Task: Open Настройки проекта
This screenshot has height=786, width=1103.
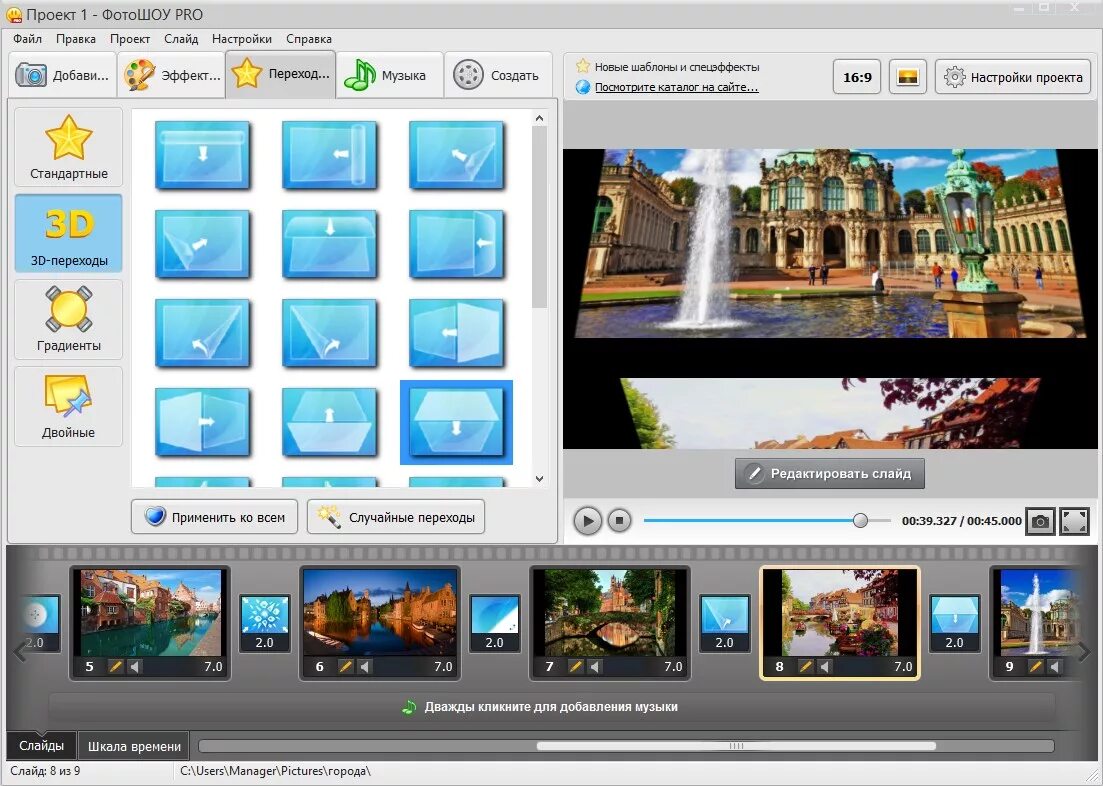Action: tap(1013, 77)
